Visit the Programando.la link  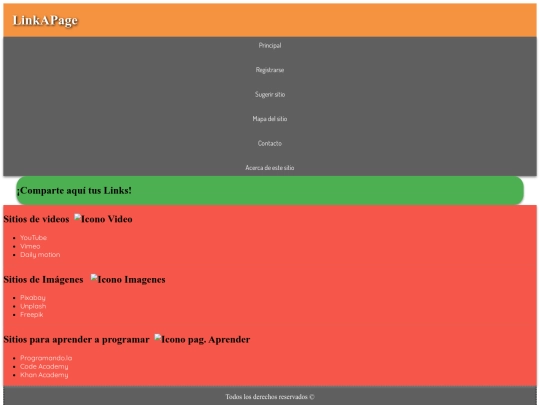[46, 358]
